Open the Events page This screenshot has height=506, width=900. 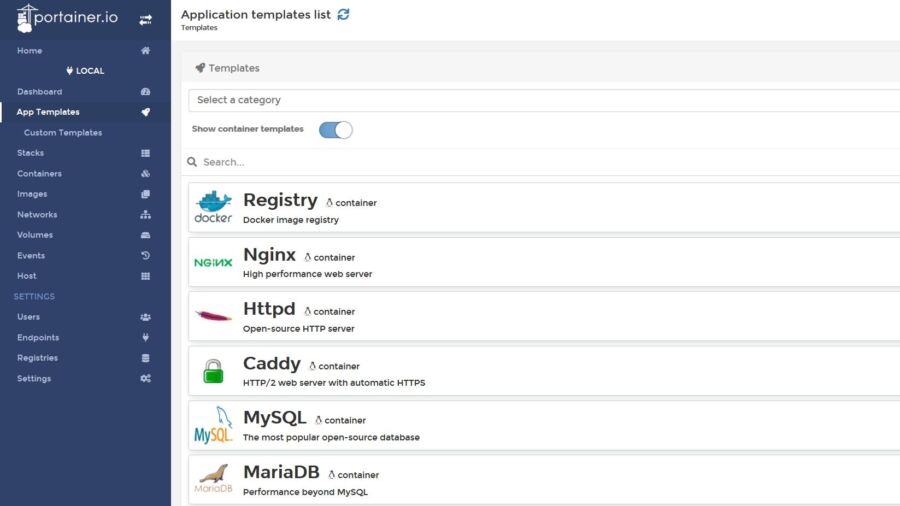pos(31,255)
